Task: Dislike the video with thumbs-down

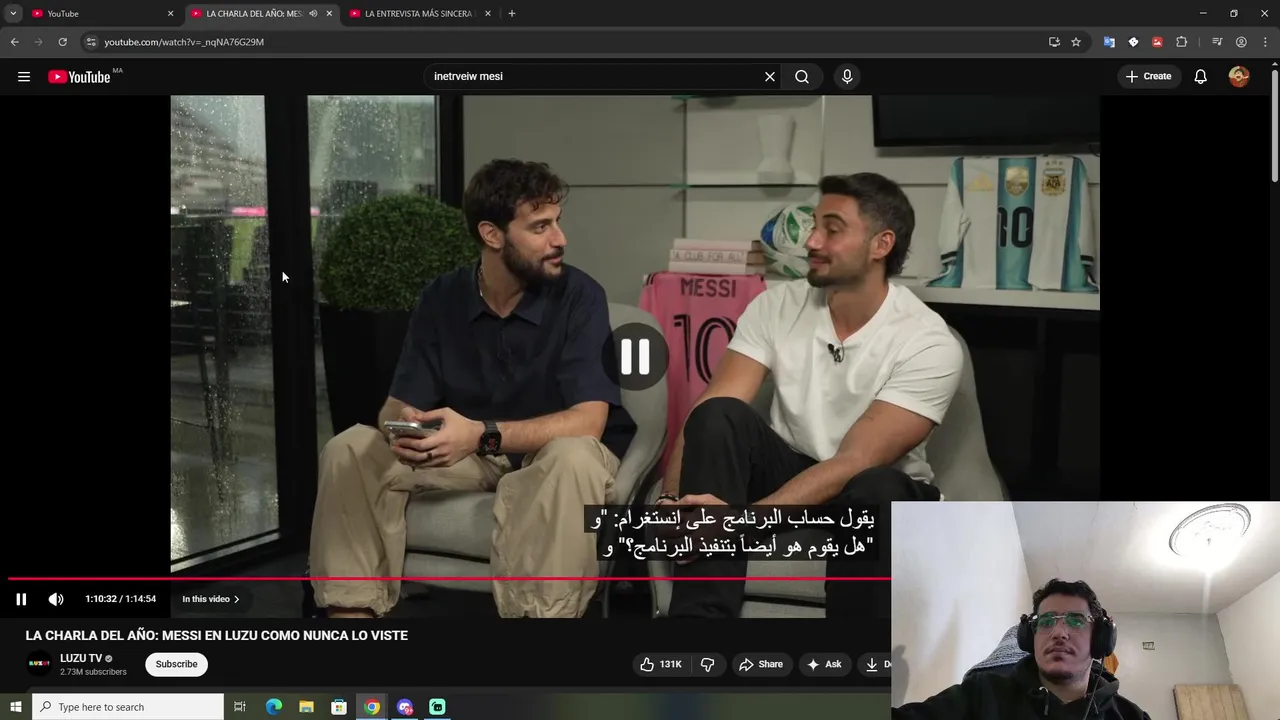Action: pyautogui.click(x=707, y=664)
